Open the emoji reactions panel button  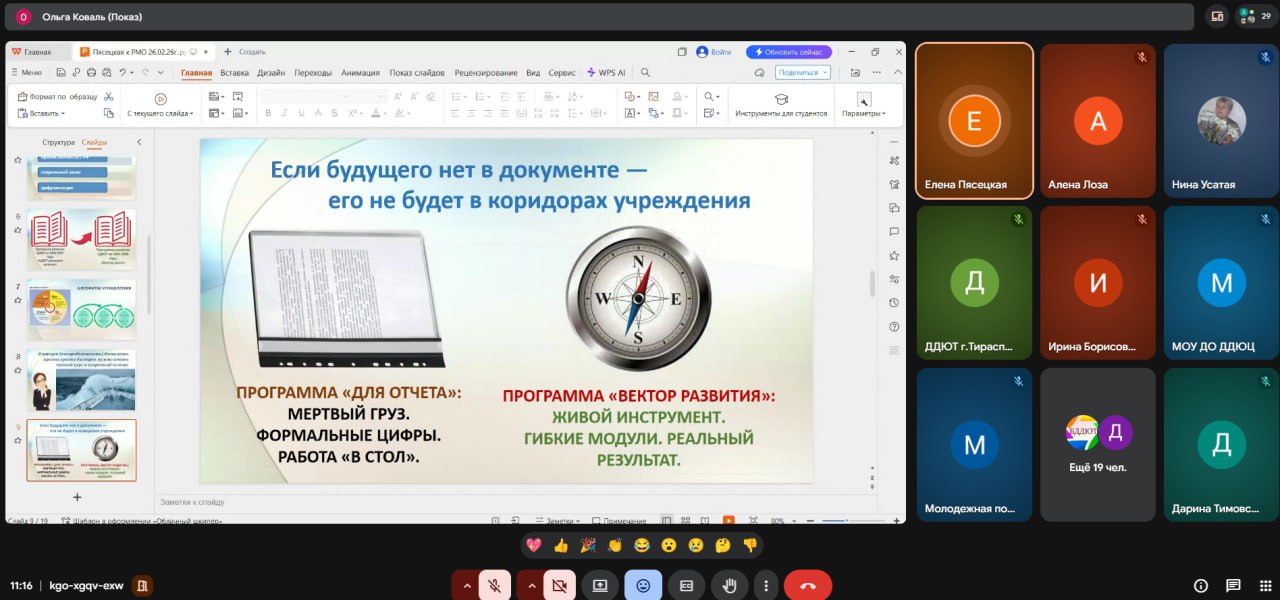point(642,586)
